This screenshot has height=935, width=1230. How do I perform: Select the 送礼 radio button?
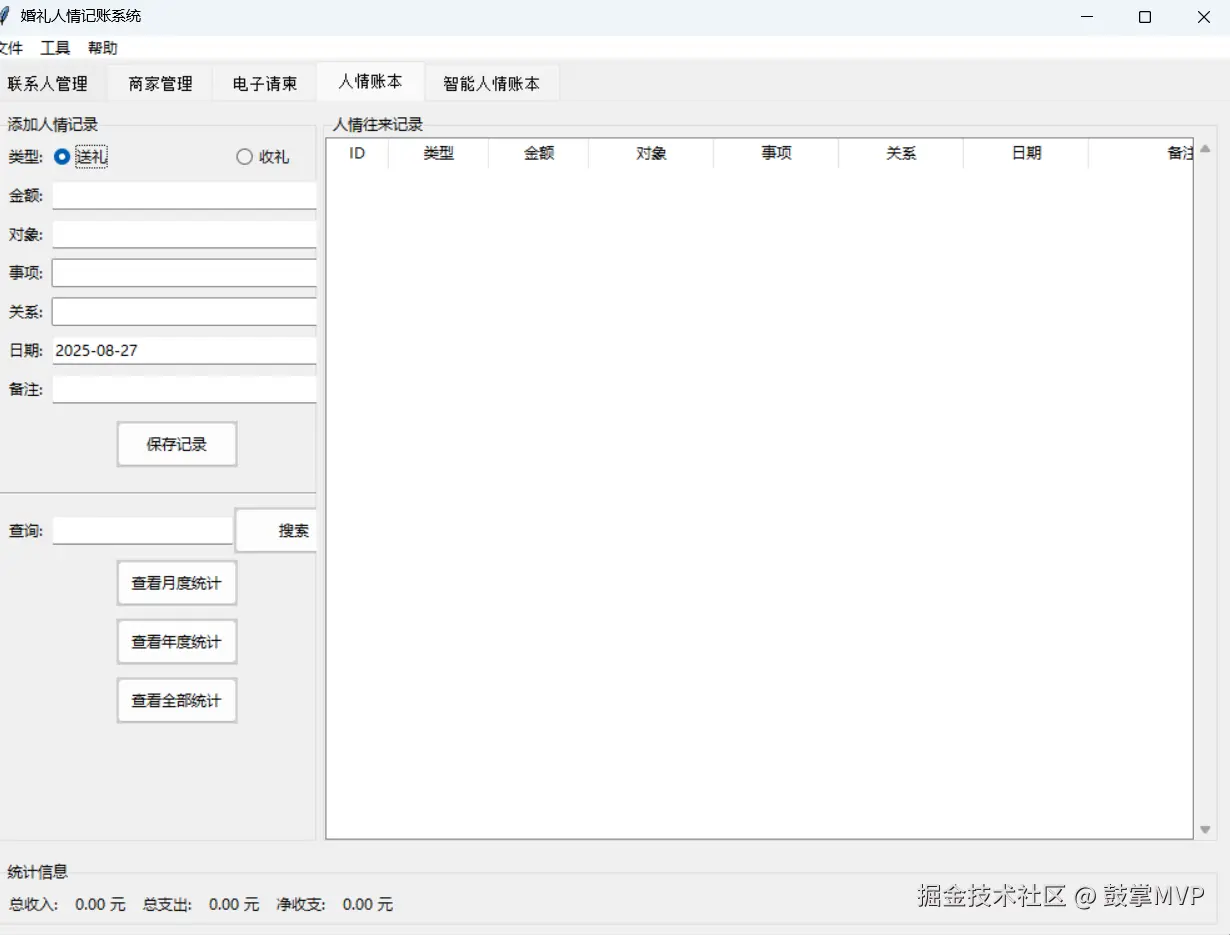click(x=62, y=156)
